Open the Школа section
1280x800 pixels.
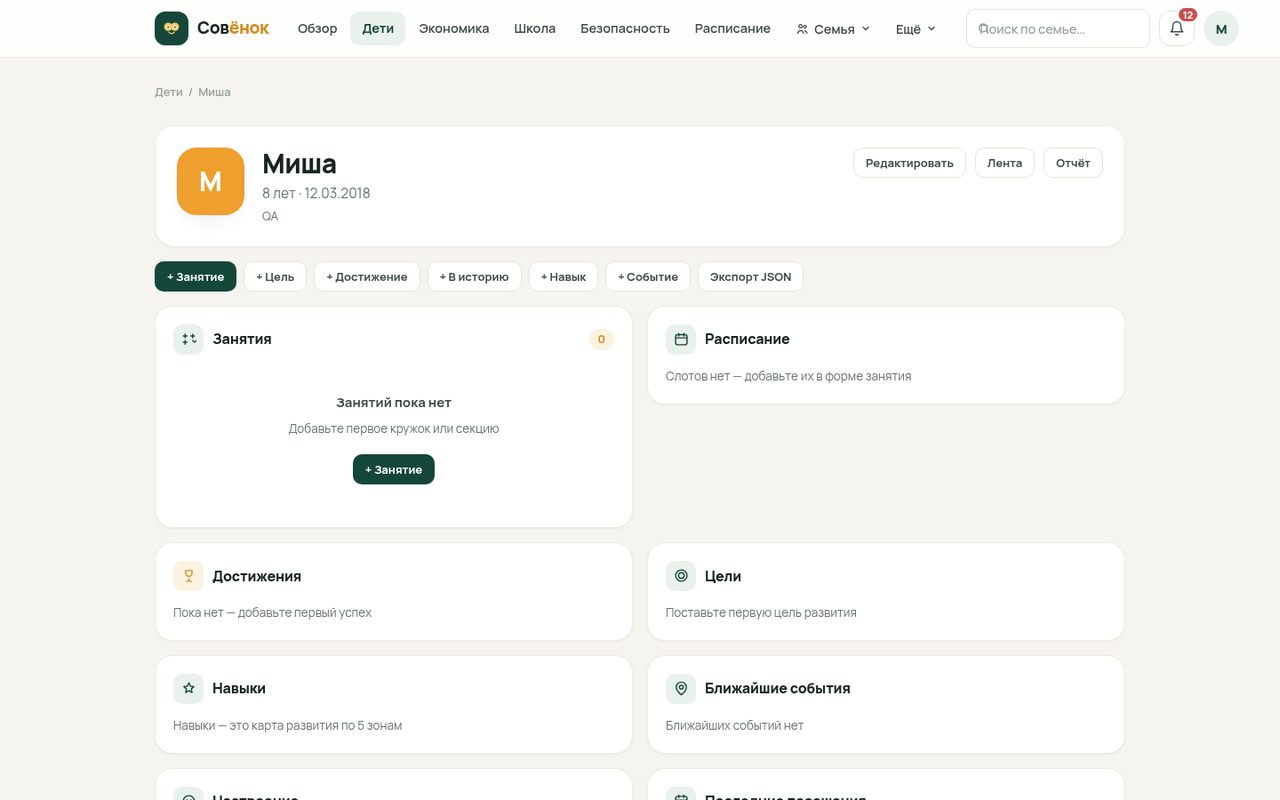[x=535, y=28]
